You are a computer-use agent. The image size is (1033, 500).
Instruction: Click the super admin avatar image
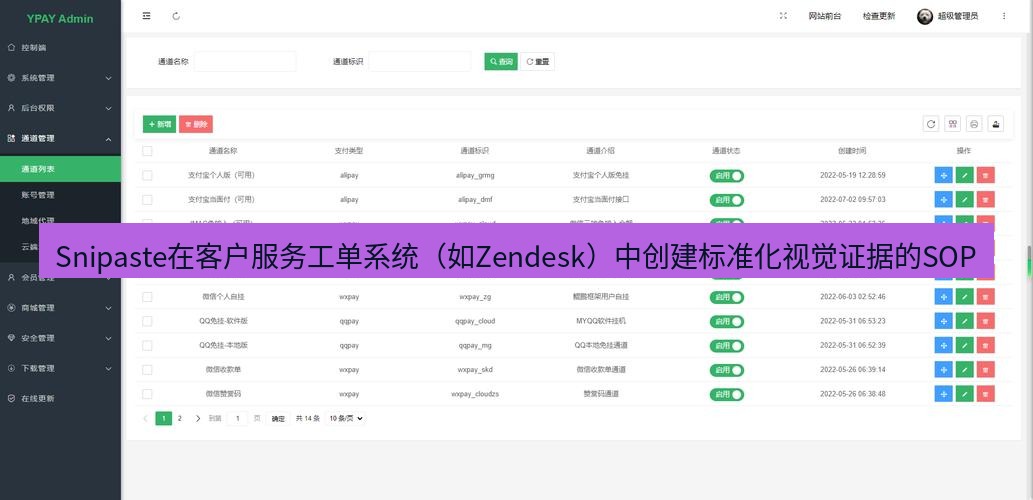pos(925,16)
